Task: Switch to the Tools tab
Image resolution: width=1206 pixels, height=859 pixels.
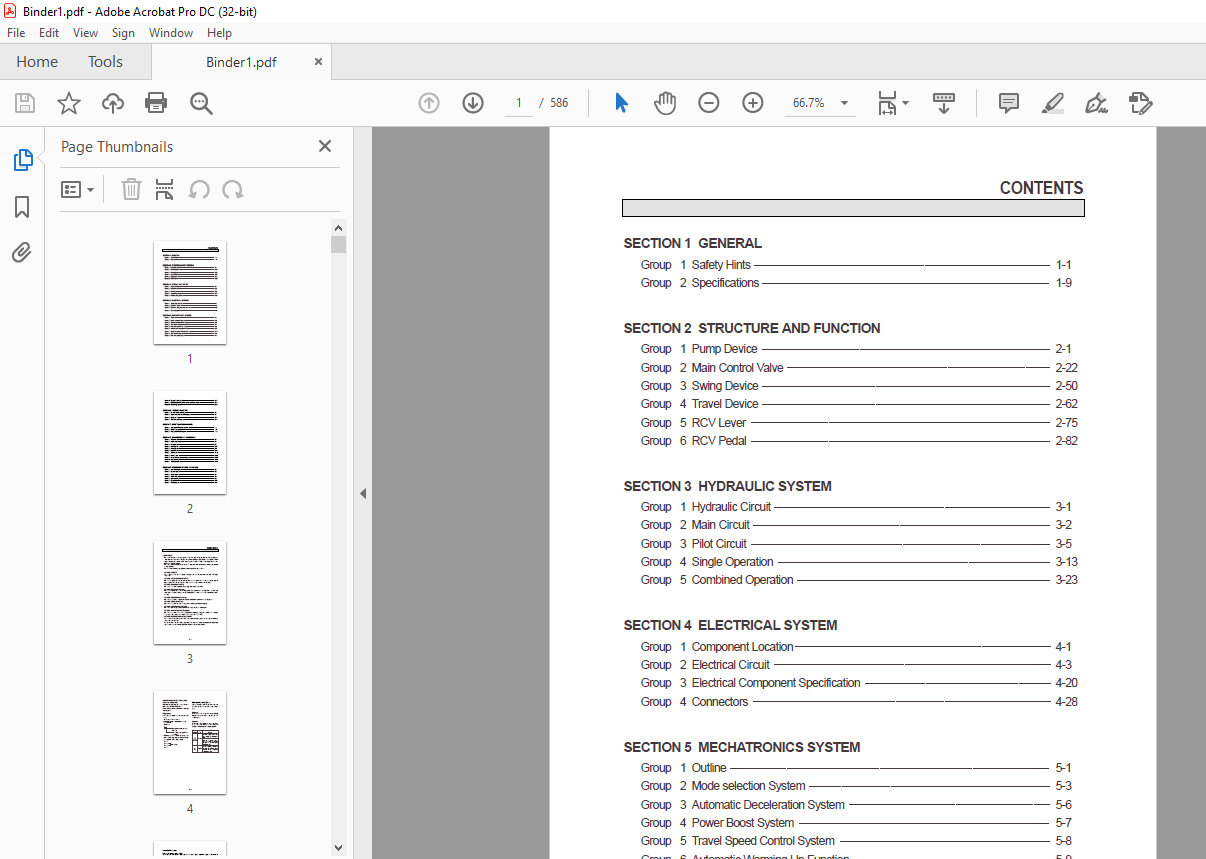Action: [x=105, y=62]
